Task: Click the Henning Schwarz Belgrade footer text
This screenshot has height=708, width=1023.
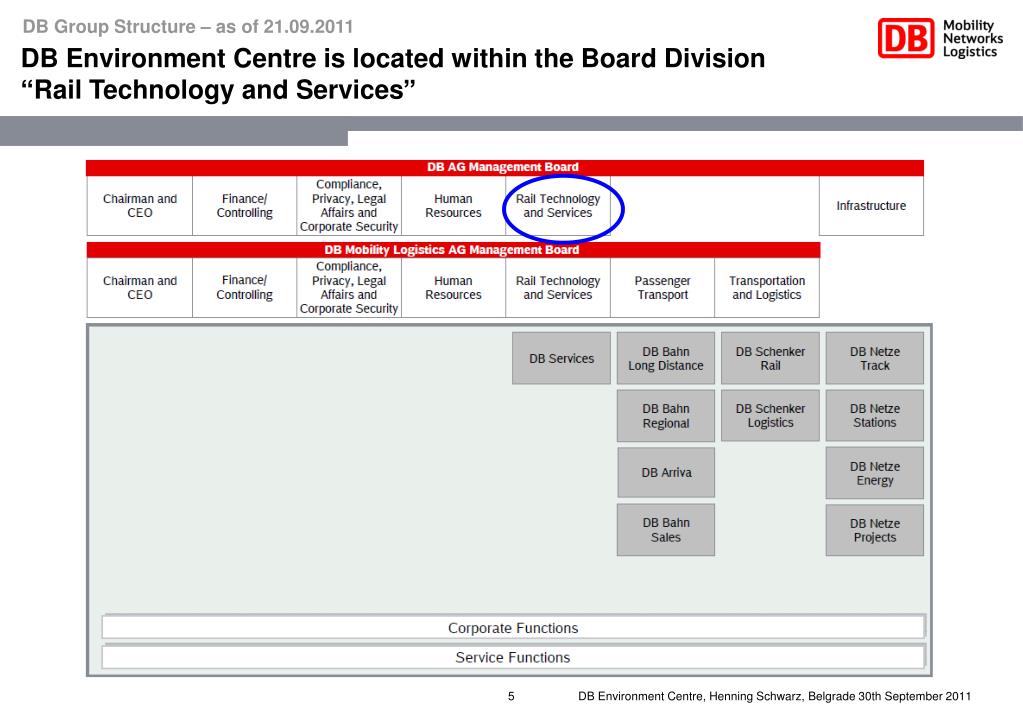Action: coord(774,696)
